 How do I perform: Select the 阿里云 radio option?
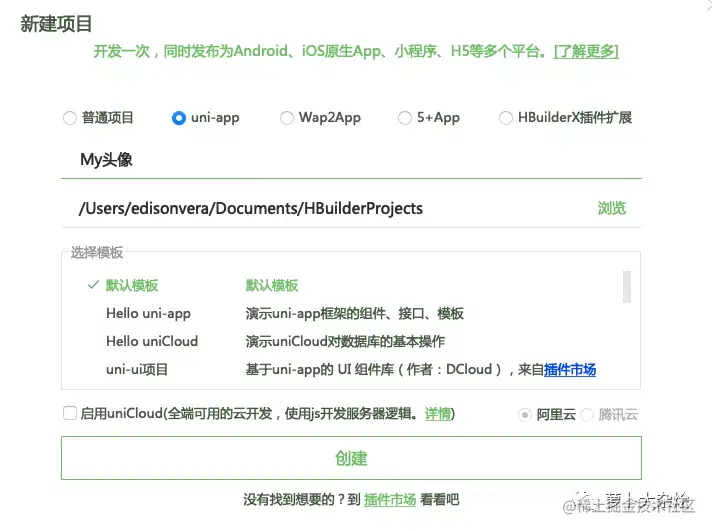(x=524, y=415)
